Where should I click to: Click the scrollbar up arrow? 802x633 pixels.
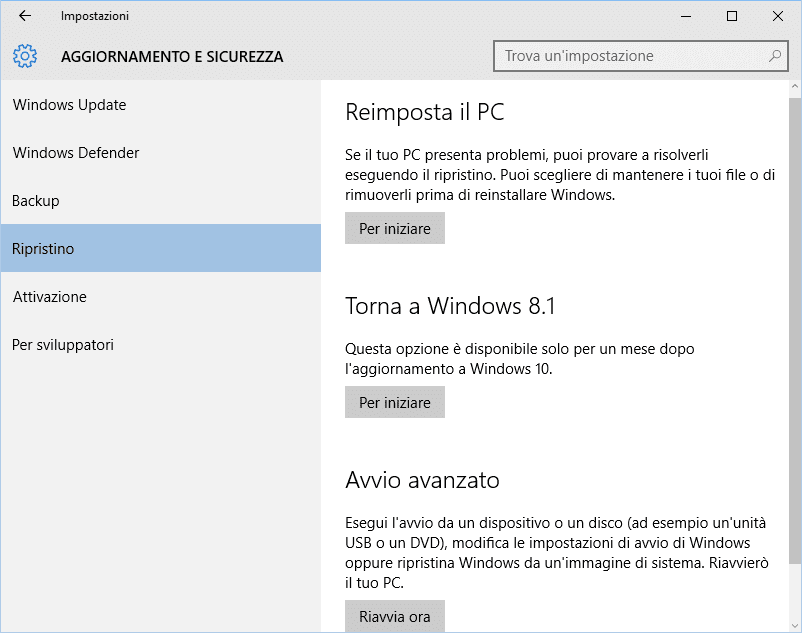tap(795, 88)
